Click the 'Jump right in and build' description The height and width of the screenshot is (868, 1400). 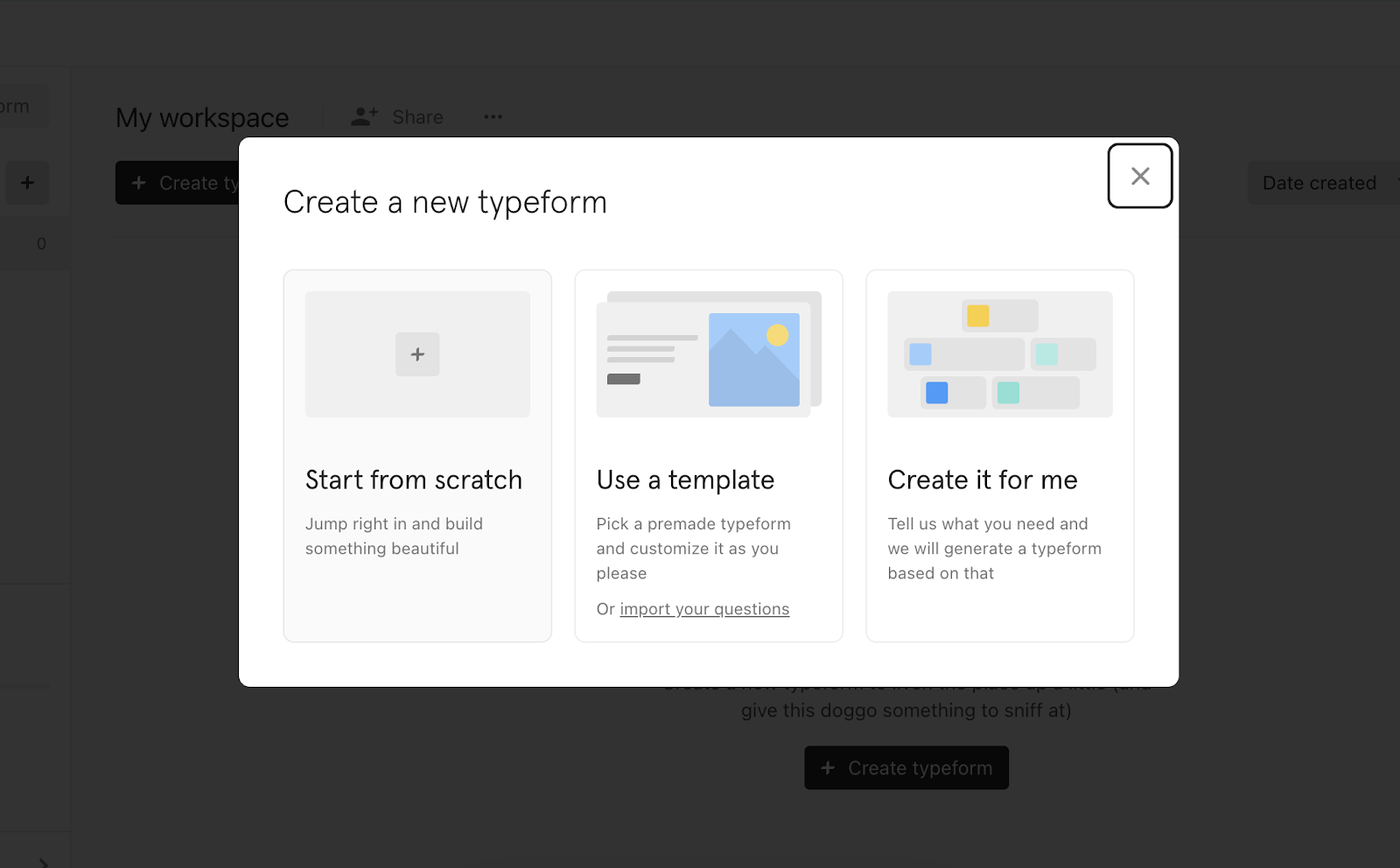(394, 535)
